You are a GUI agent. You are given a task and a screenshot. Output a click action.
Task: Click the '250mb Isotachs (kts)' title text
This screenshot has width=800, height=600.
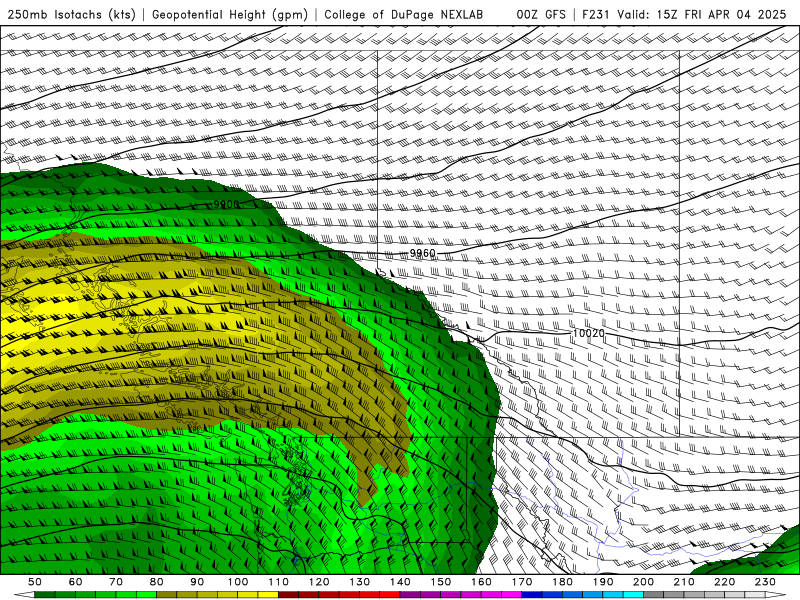click(71, 14)
